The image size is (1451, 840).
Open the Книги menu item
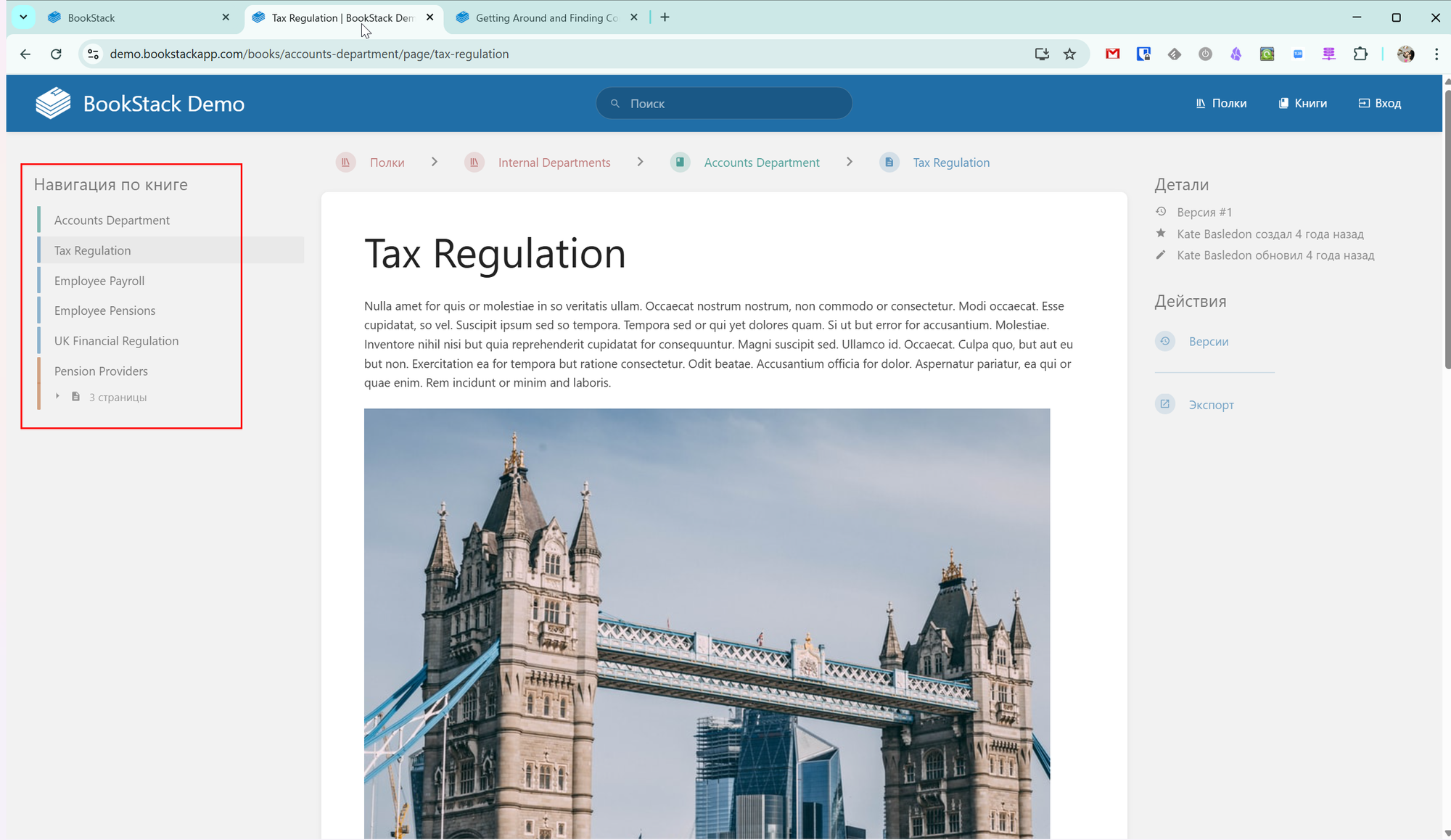tap(1302, 103)
